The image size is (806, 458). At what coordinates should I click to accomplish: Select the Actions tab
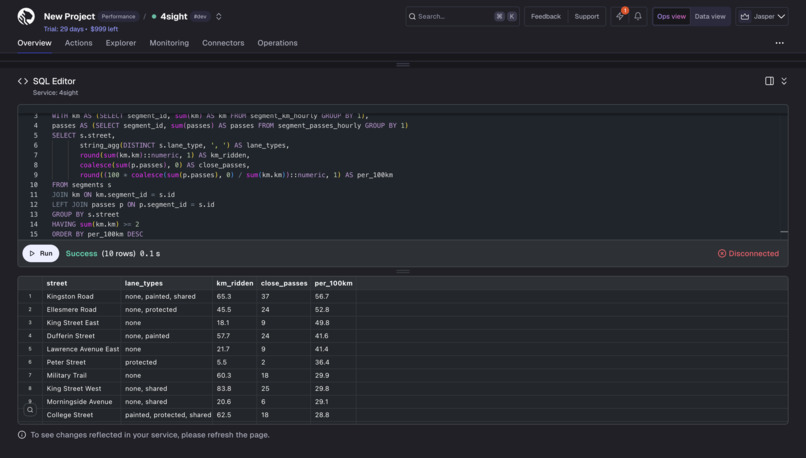coord(79,43)
